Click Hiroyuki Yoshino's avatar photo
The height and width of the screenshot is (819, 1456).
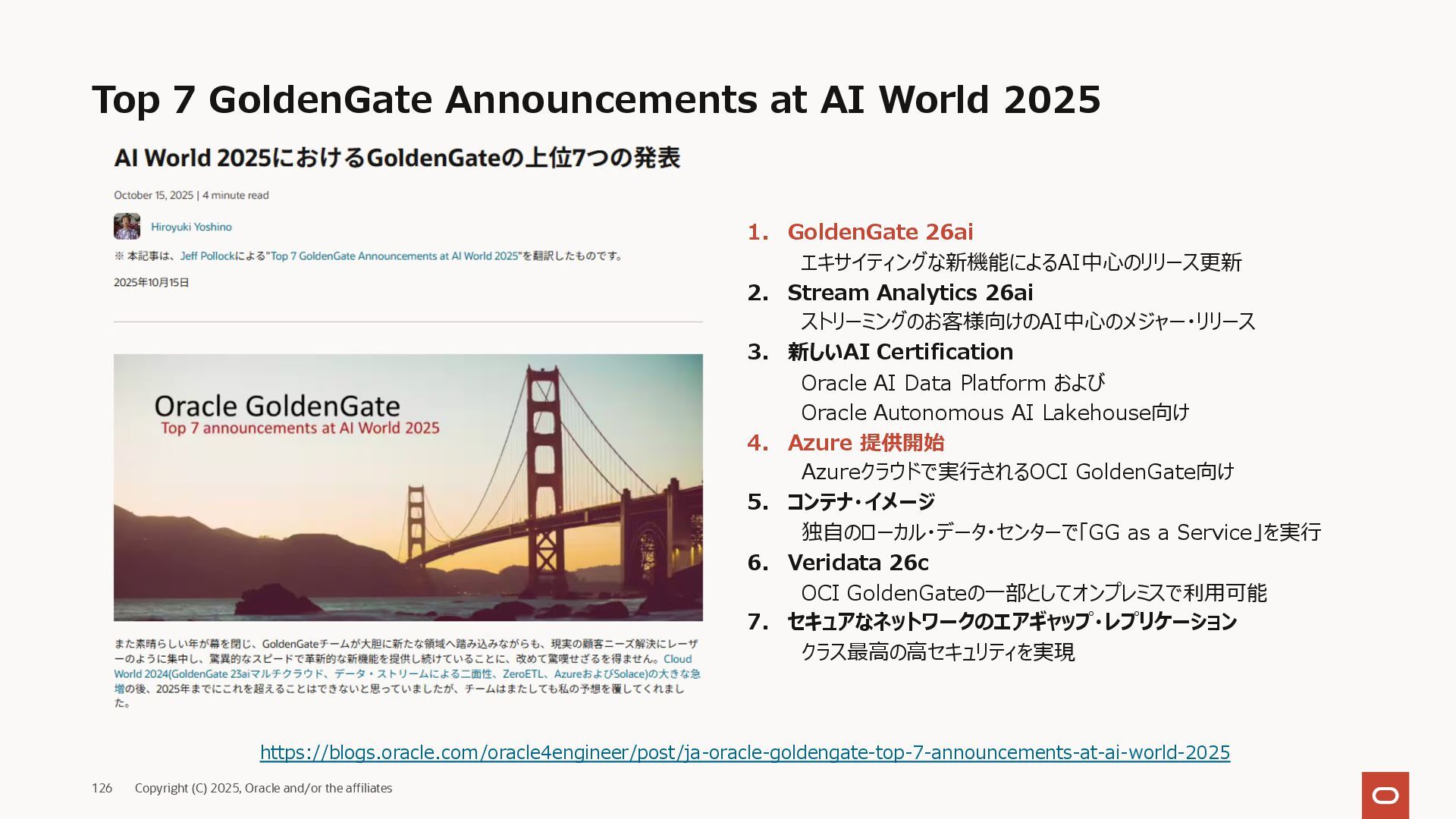127,227
